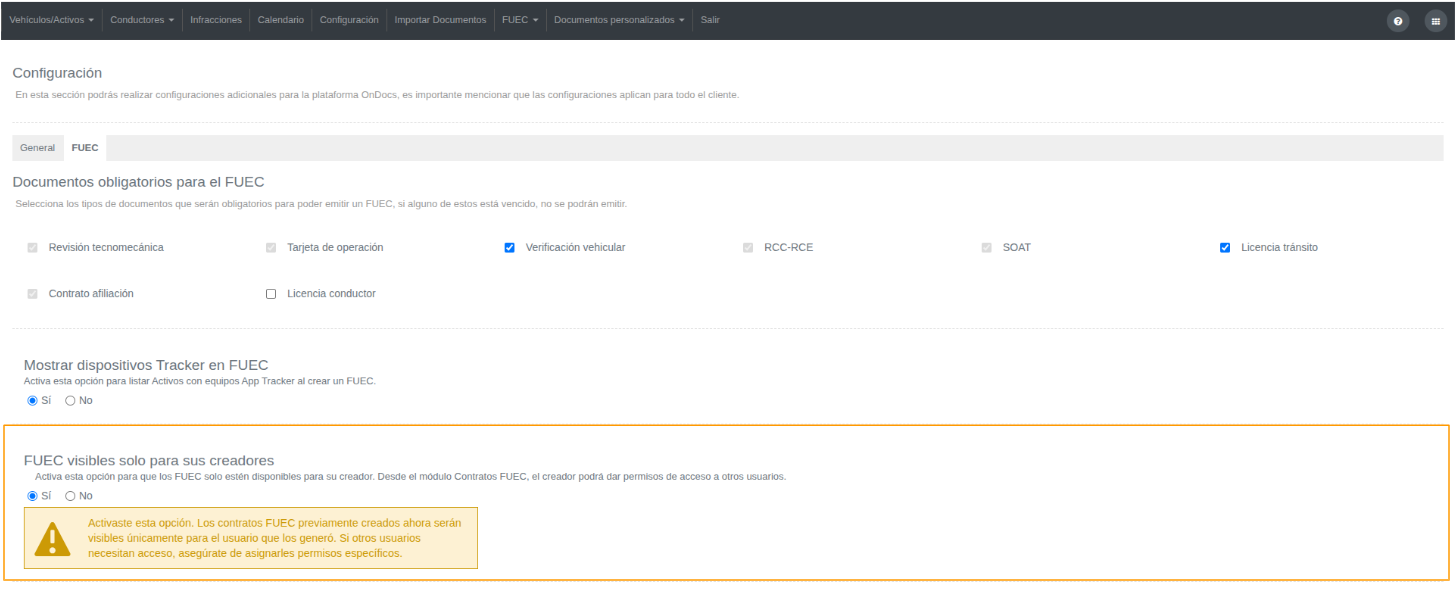1456x592 pixels.
Task: Uncheck Verificación vehicular checkbox
Action: 510,248
